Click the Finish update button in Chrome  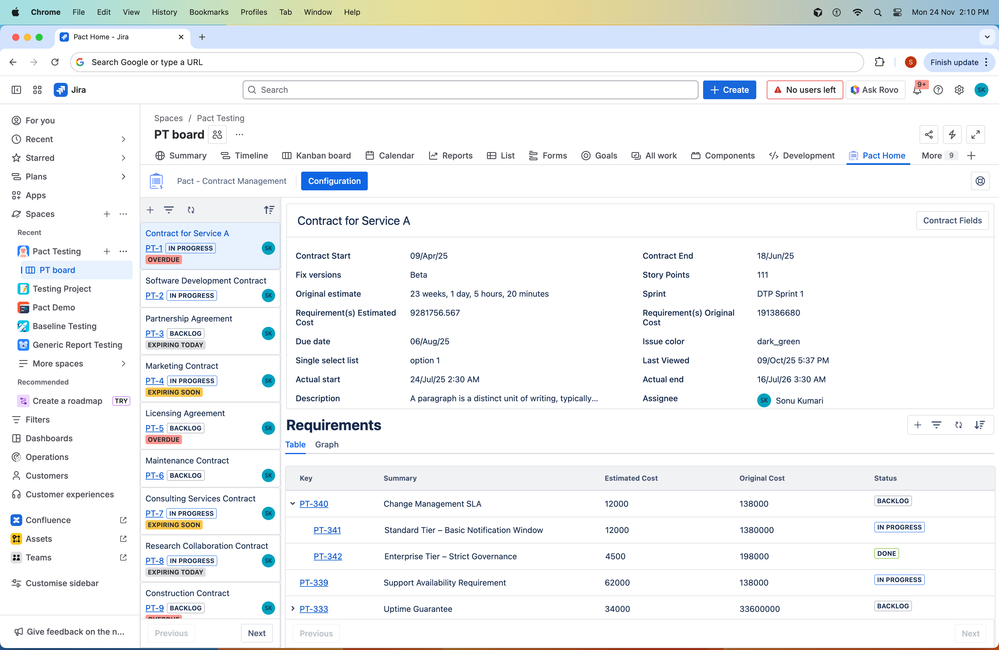click(x=959, y=62)
